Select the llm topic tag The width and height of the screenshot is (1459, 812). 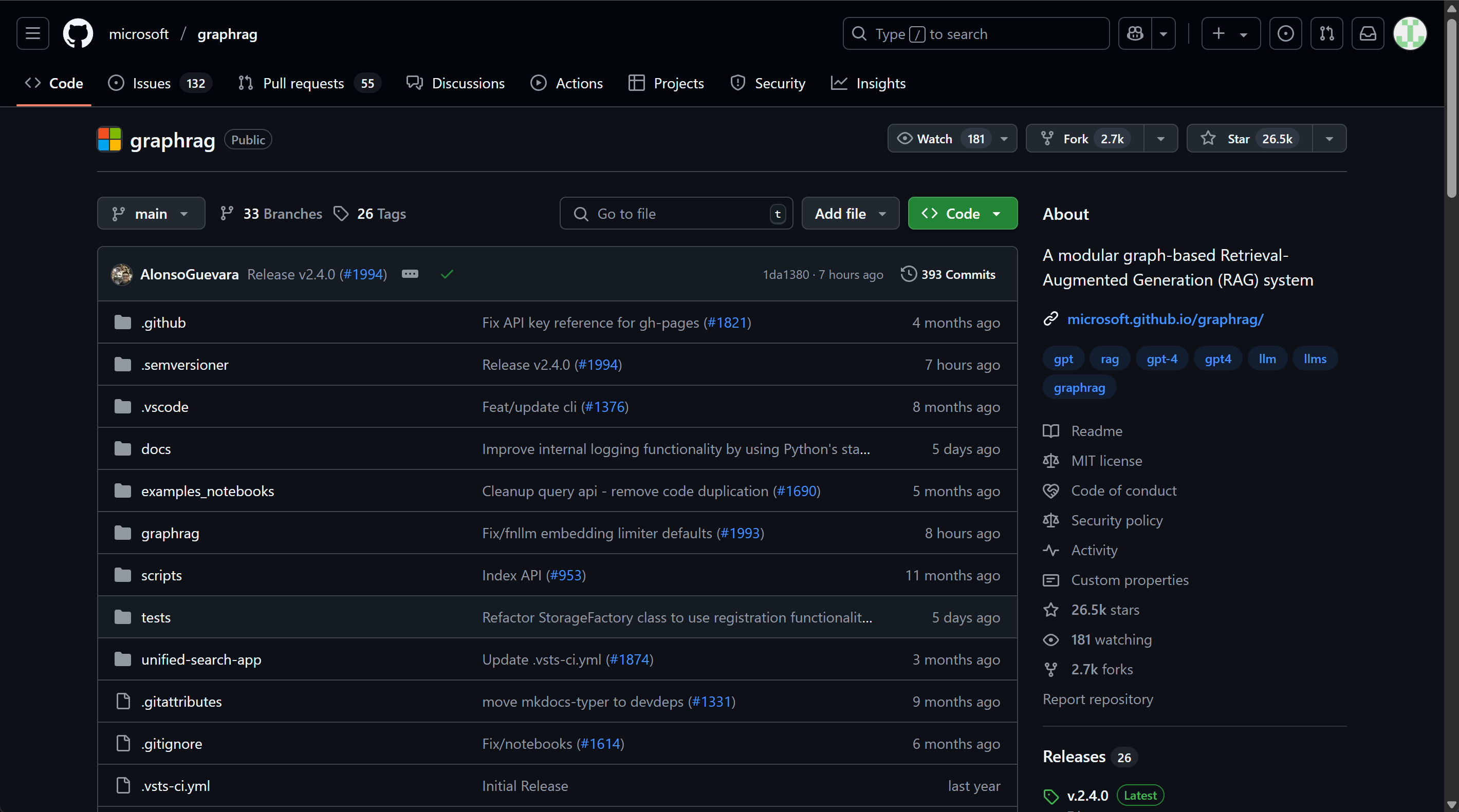(x=1267, y=359)
